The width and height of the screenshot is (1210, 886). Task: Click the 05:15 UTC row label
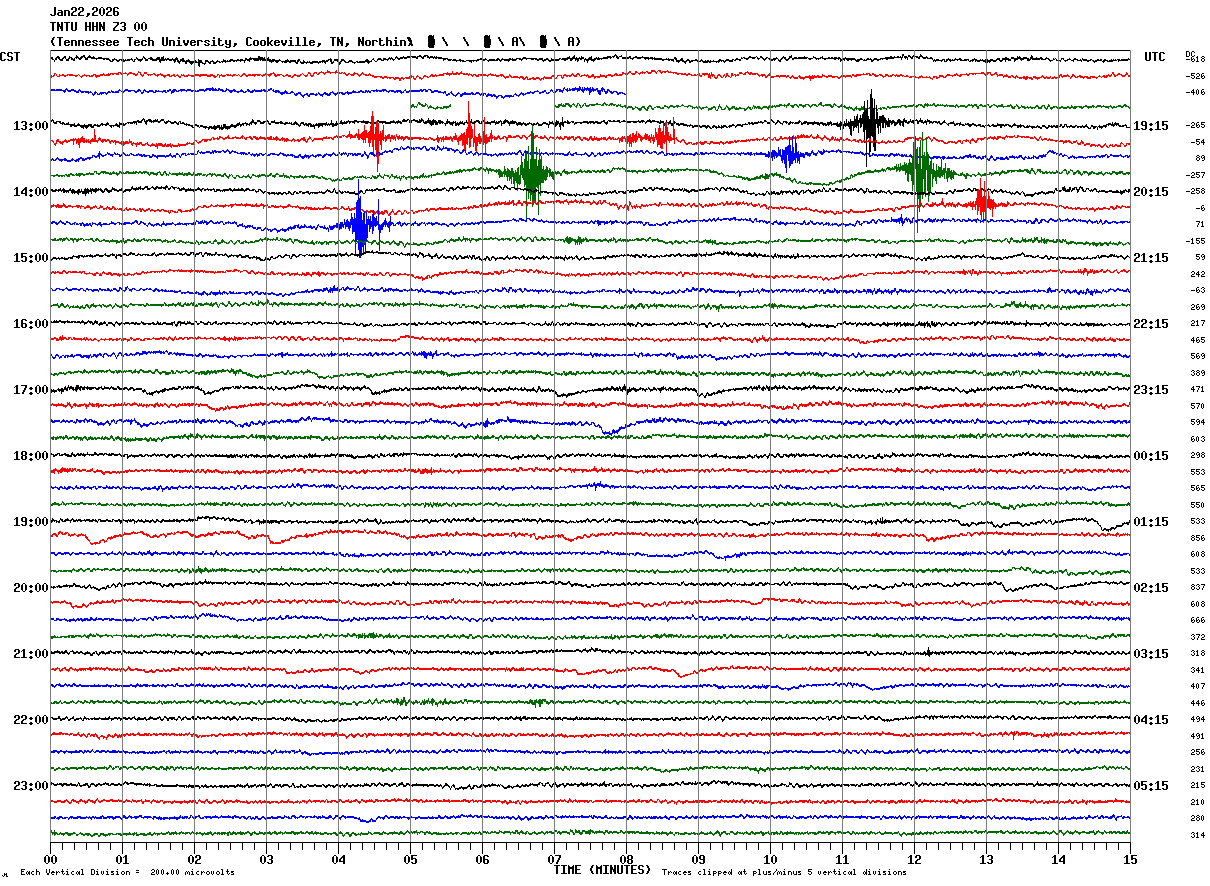pos(1151,785)
